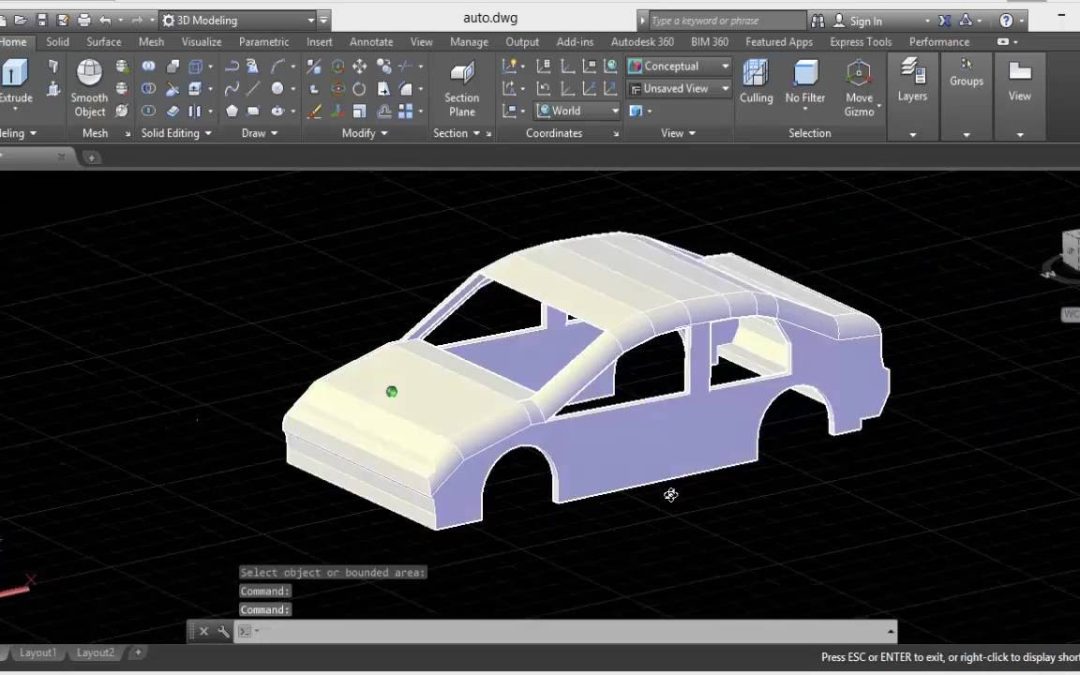Select the solid Intersect icon in Solid Editing
1080x675 pixels.
[148, 110]
